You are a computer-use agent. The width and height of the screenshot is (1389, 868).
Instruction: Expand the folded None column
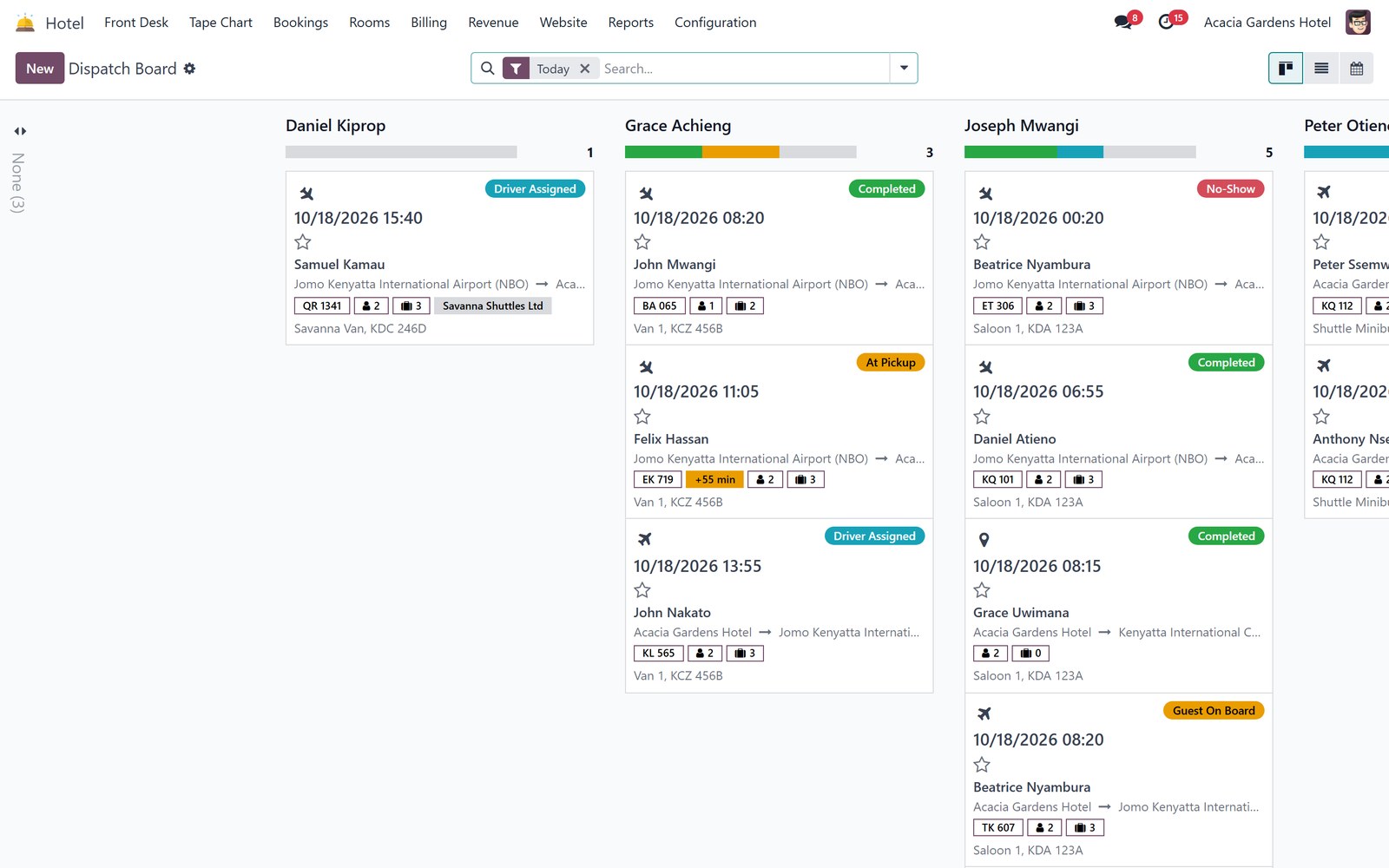click(x=20, y=131)
